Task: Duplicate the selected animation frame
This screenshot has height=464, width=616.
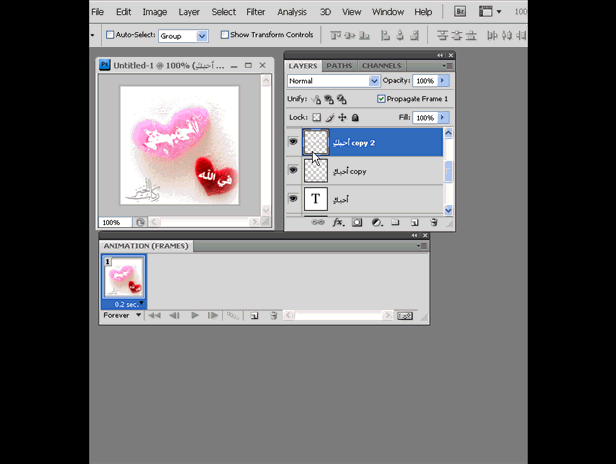Action: click(254, 316)
